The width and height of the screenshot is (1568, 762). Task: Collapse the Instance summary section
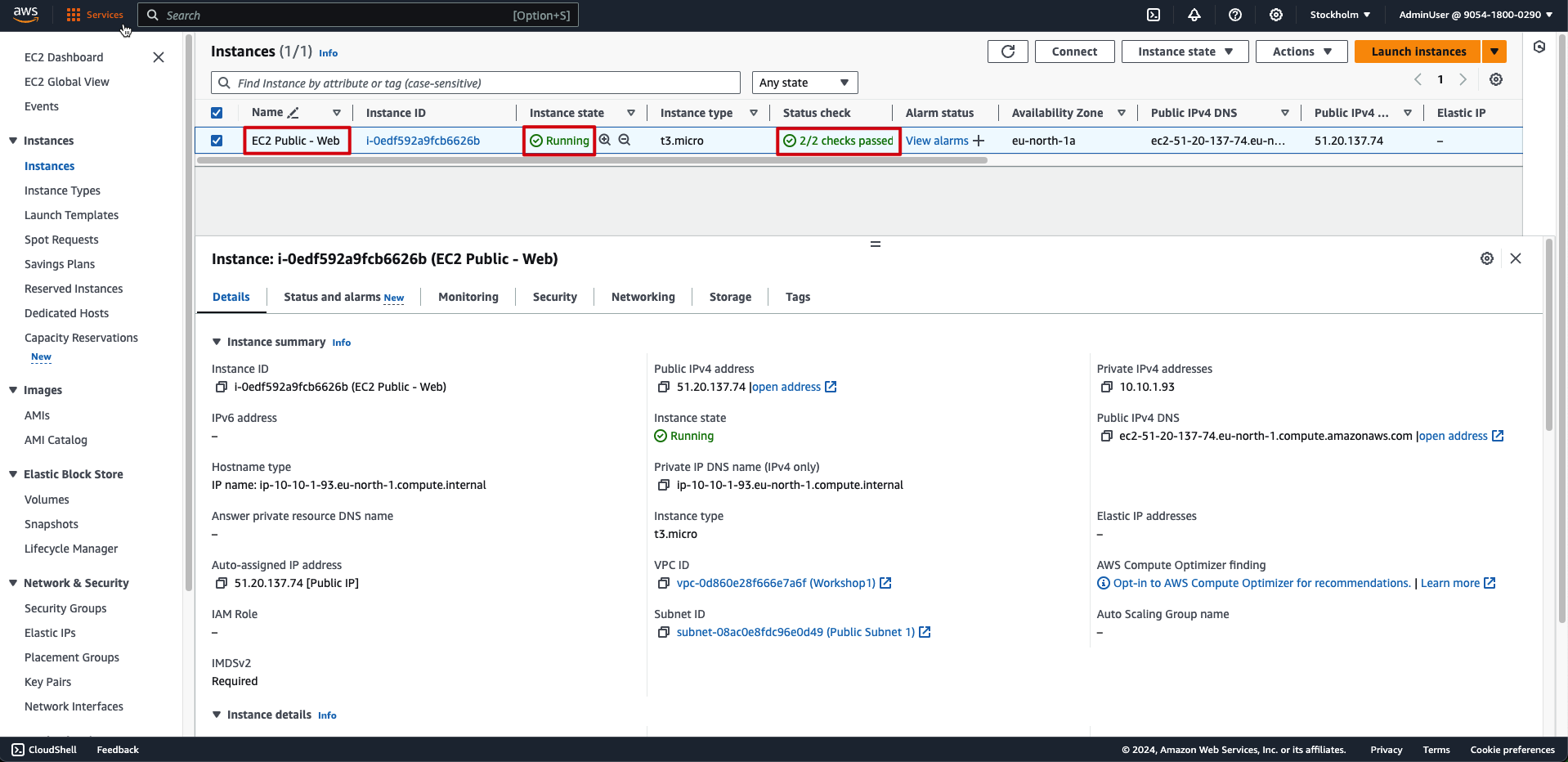217,342
